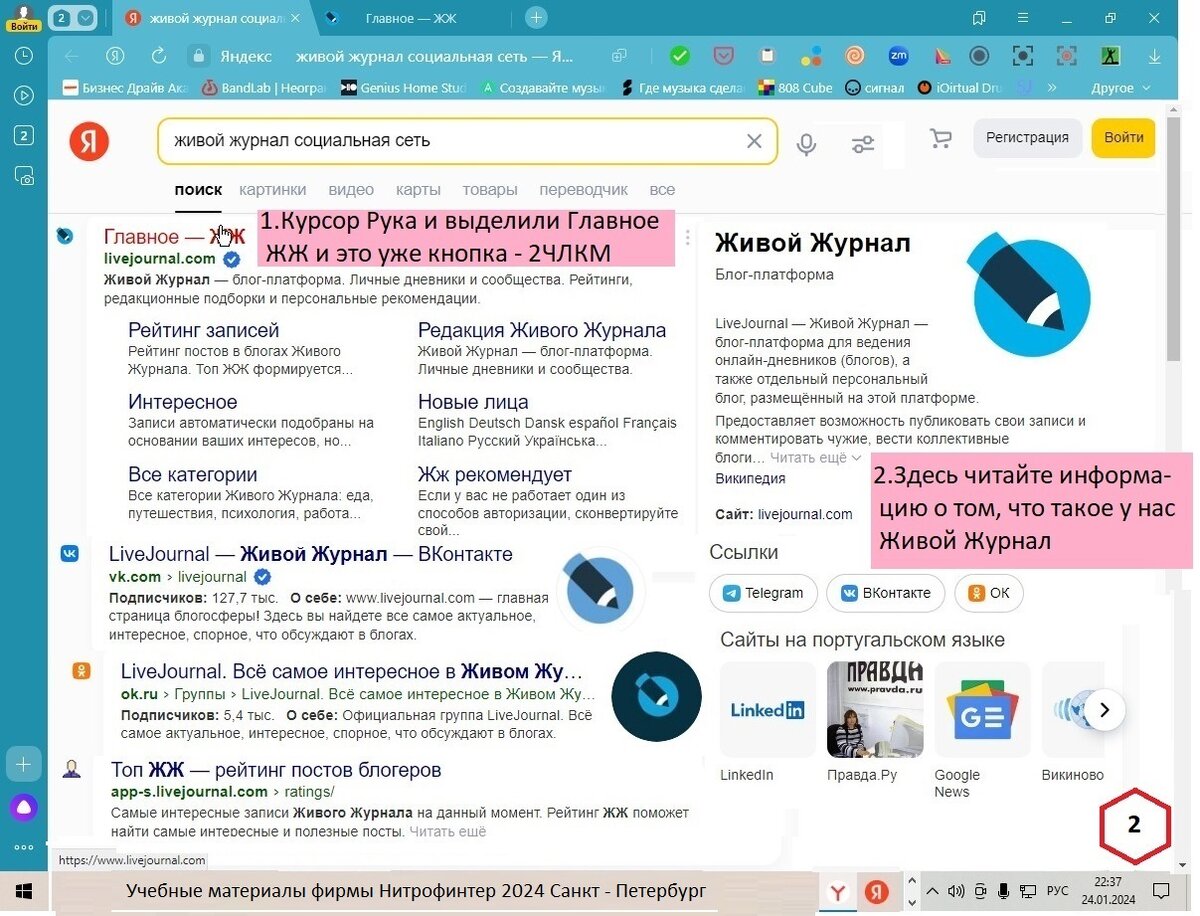Switch to the картинки search tab

pyautogui.click(x=273, y=190)
